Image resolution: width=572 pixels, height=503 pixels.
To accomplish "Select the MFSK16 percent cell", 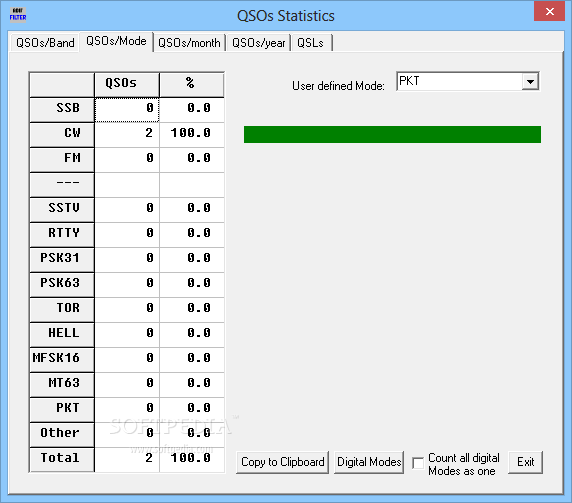I will tap(192, 360).
